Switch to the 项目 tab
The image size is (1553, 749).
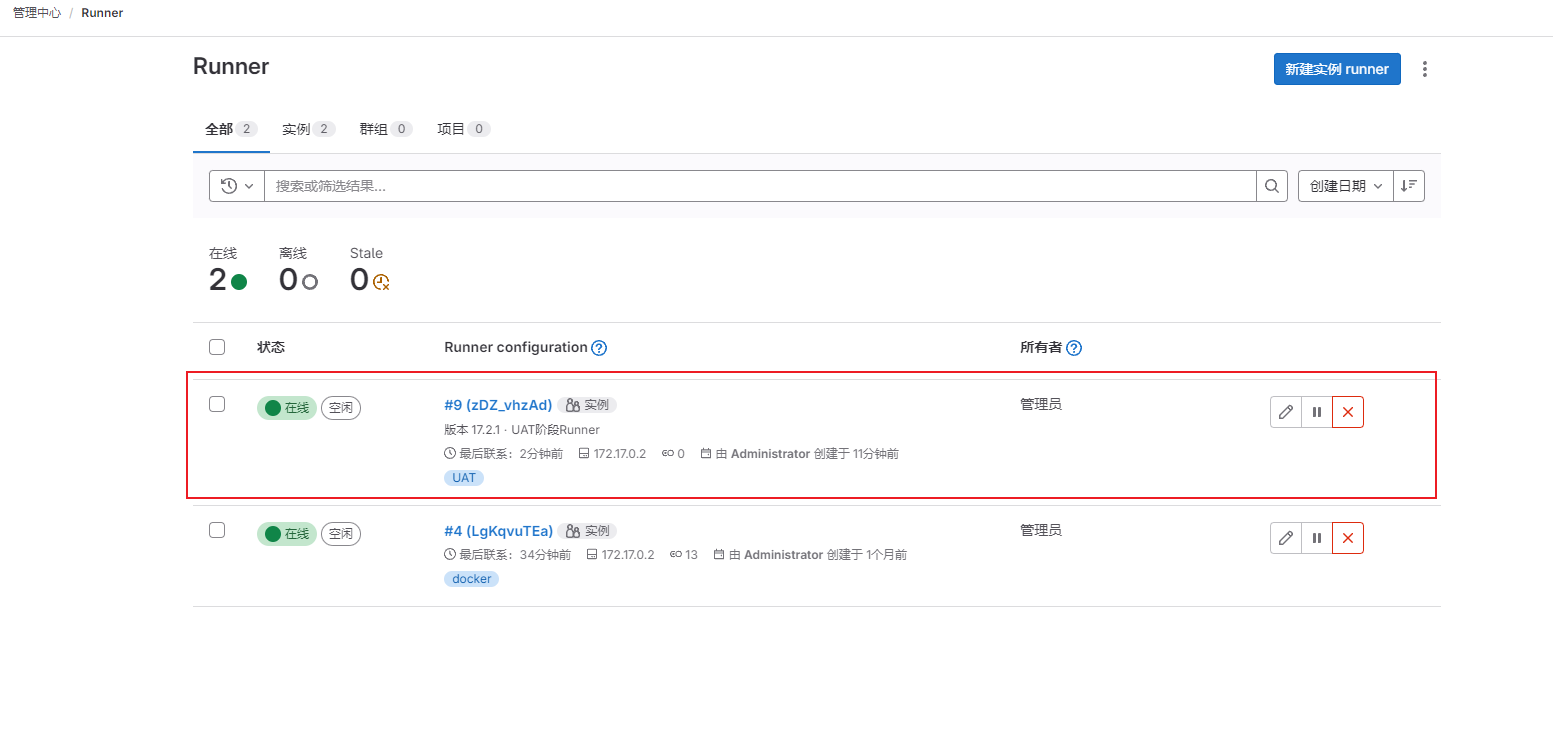(x=463, y=129)
